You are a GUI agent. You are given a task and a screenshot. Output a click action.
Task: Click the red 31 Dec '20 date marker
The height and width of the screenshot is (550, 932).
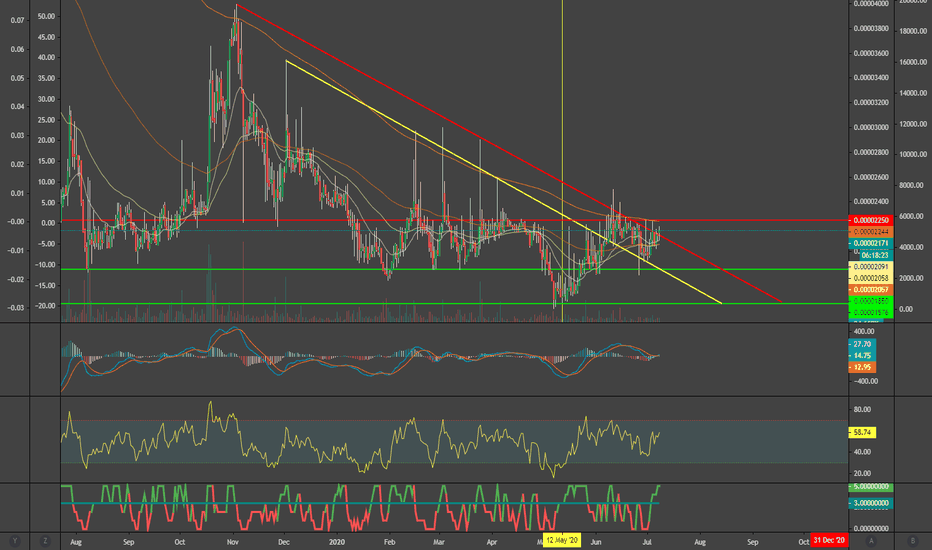tap(829, 540)
